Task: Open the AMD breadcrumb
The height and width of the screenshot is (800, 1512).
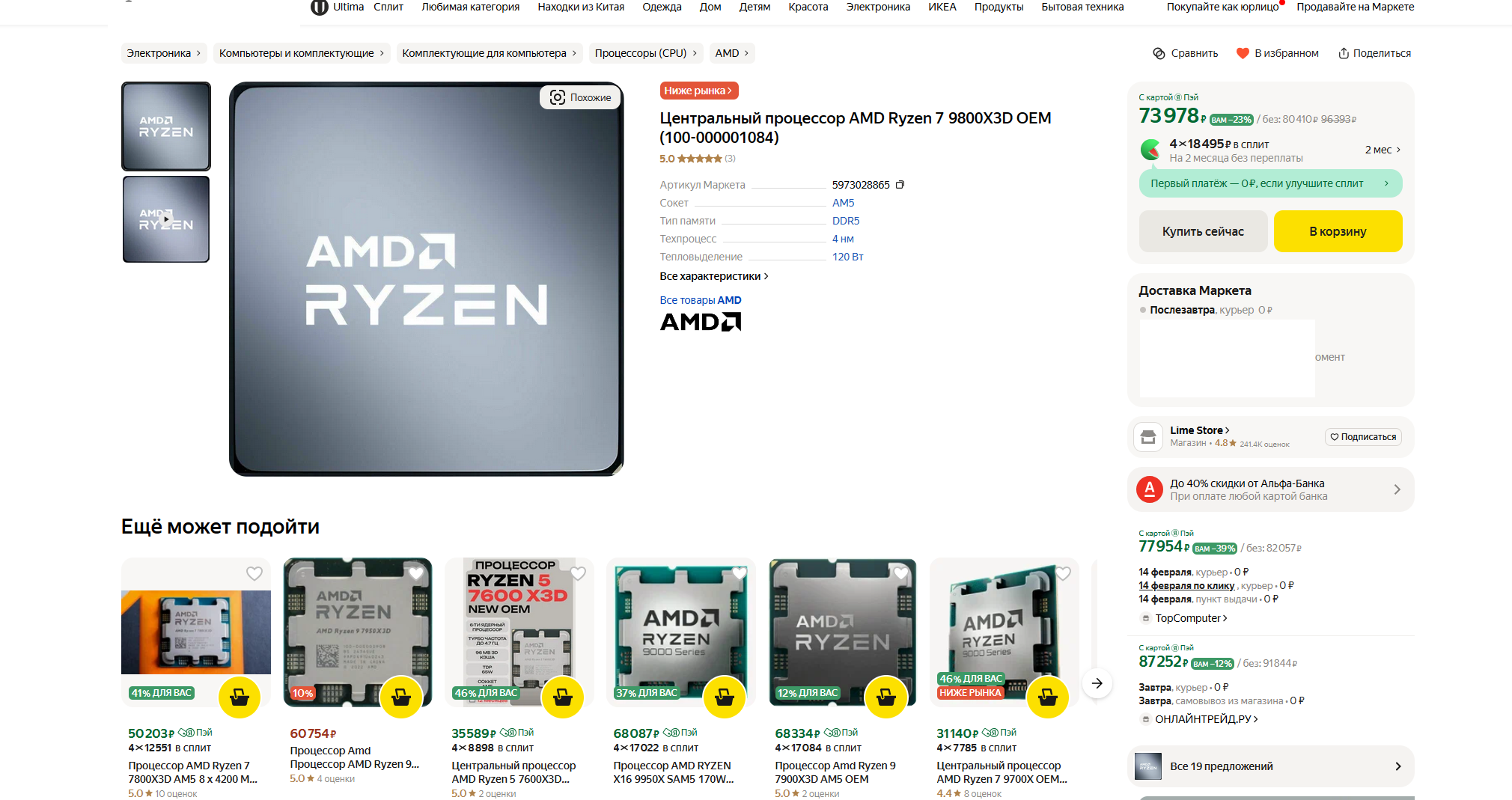Action: click(x=732, y=53)
